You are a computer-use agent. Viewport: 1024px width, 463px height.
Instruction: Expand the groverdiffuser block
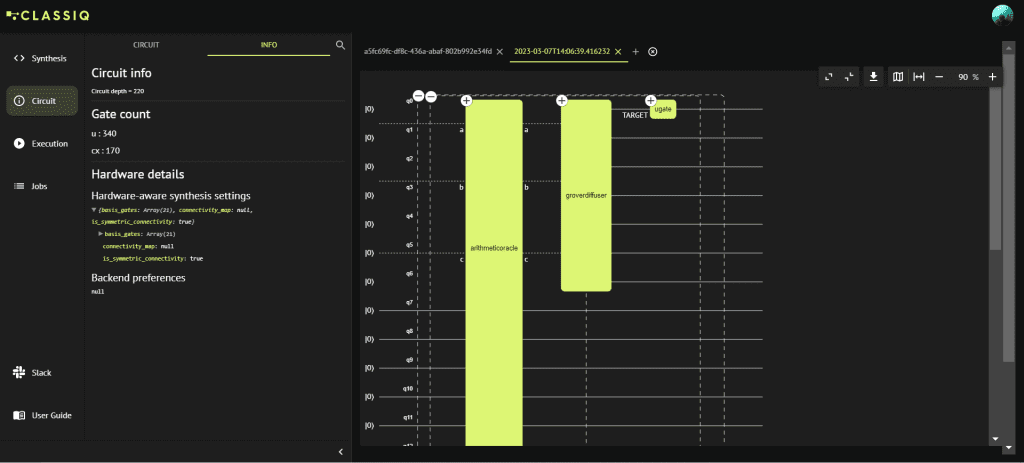(562, 101)
